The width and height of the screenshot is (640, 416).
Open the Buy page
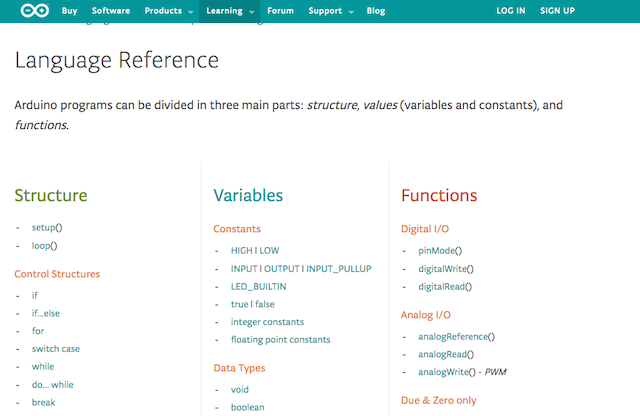point(69,11)
